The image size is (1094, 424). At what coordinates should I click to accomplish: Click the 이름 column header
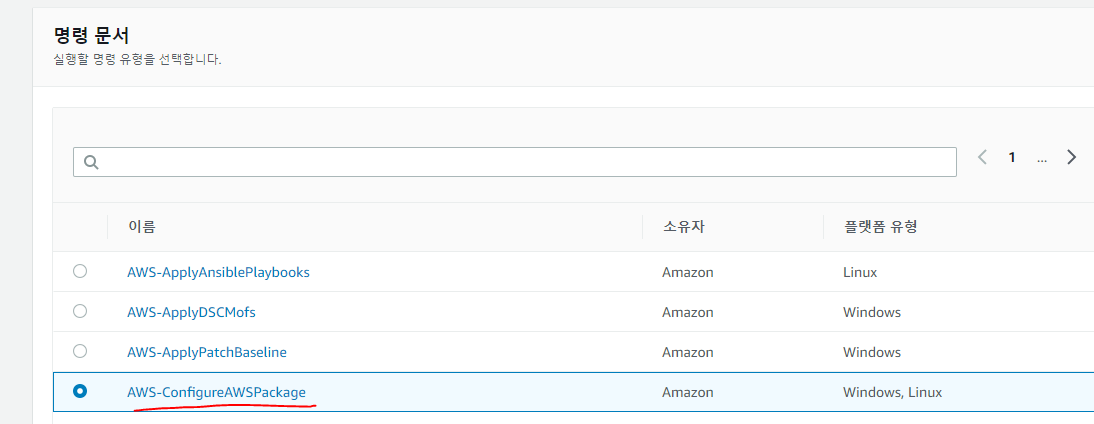(141, 227)
